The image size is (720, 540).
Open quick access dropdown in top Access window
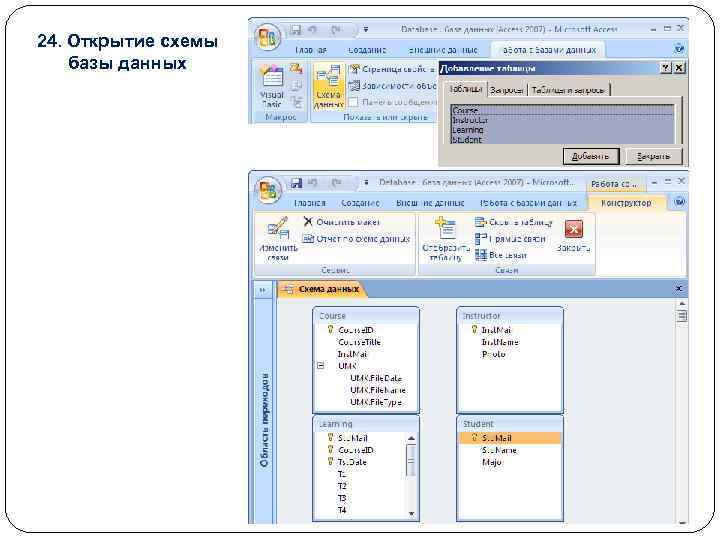coord(366,29)
